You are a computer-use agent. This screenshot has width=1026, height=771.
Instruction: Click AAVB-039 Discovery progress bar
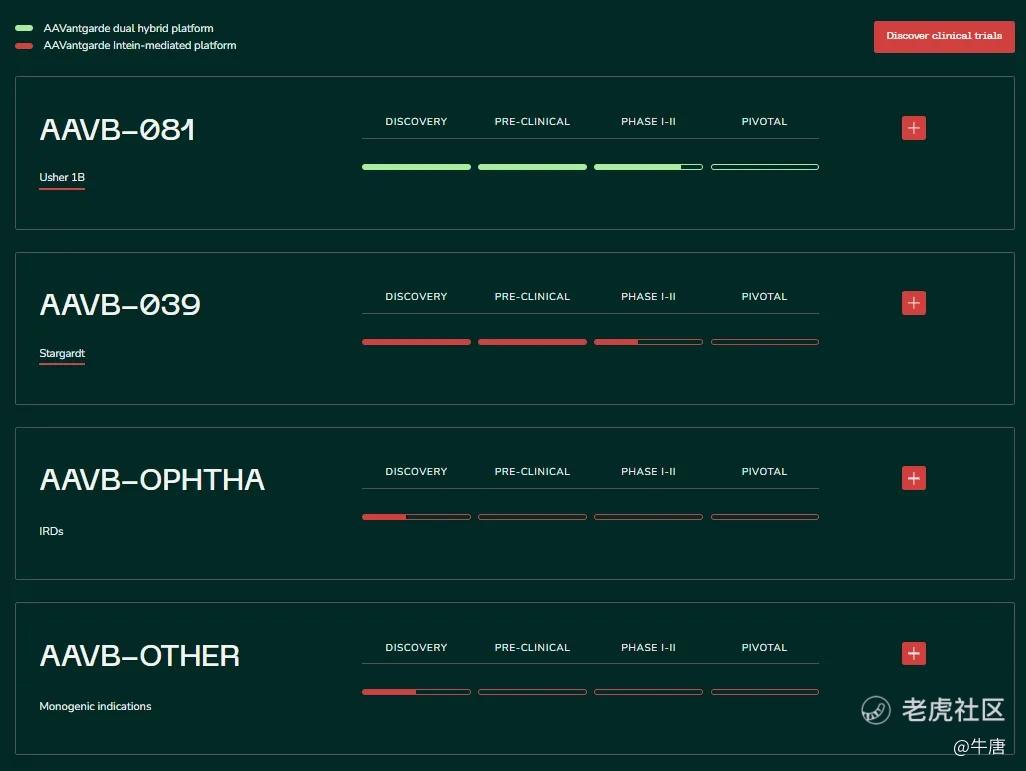(x=416, y=342)
